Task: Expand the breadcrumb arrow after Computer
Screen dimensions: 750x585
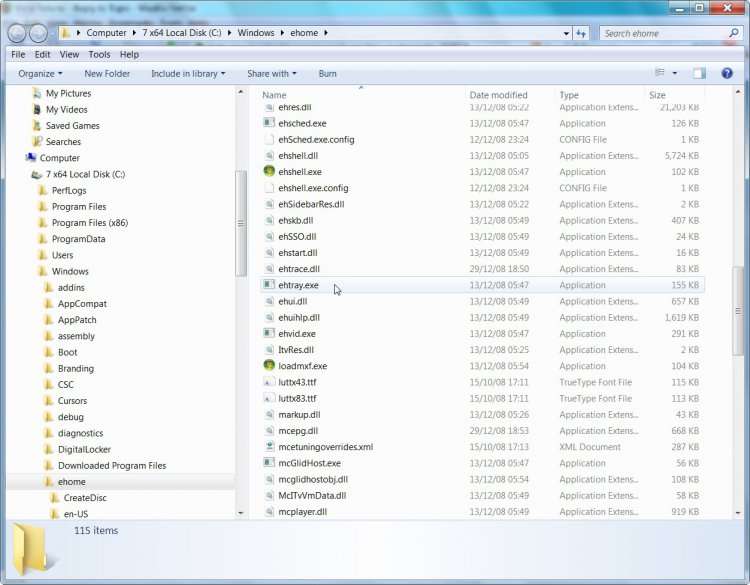Action: (134, 33)
